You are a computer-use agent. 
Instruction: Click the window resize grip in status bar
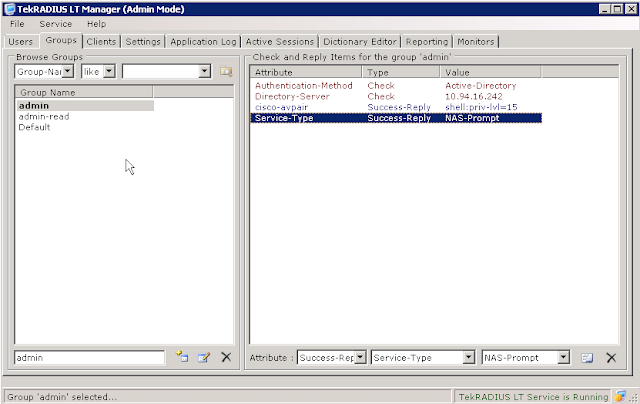point(633,397)
